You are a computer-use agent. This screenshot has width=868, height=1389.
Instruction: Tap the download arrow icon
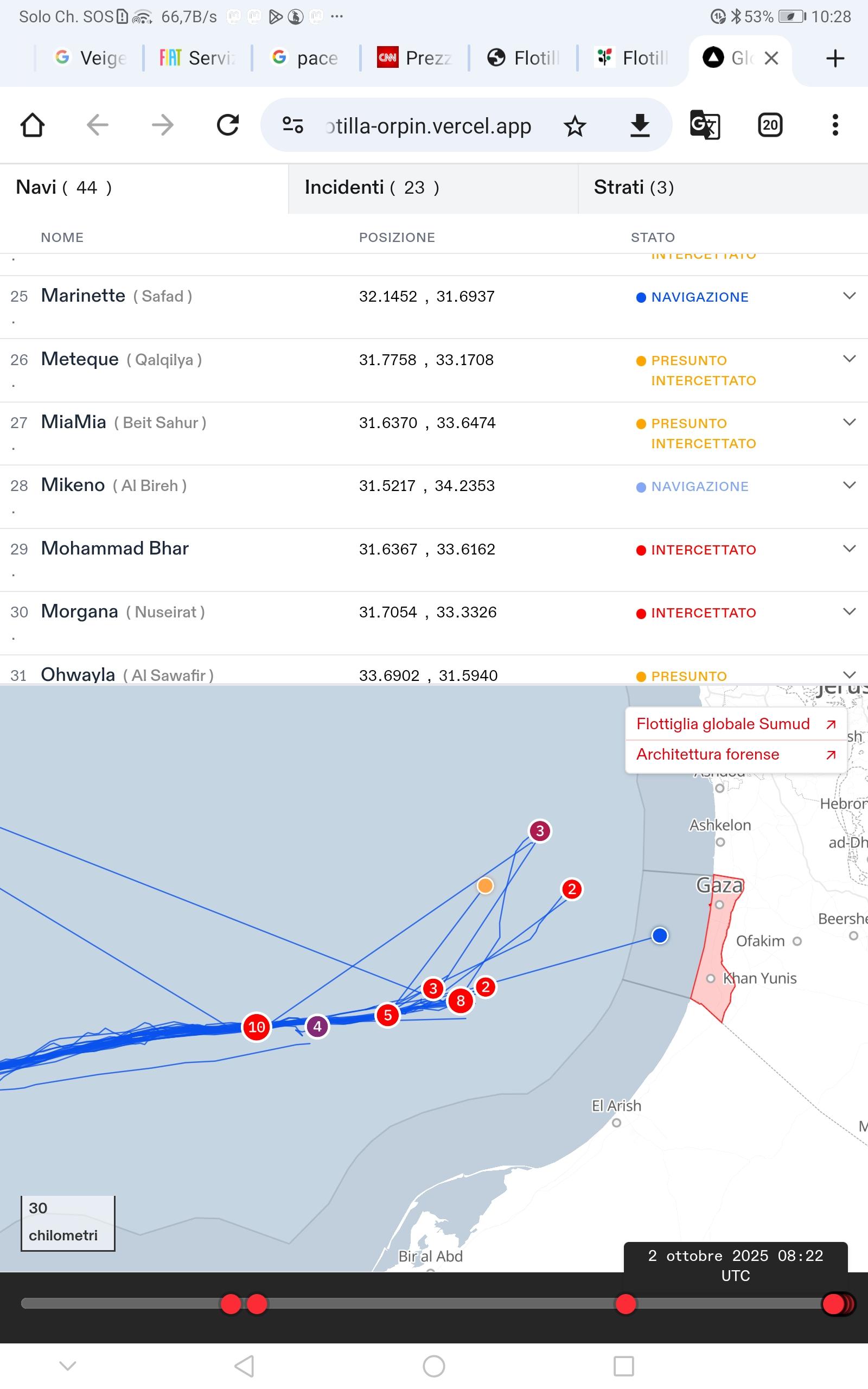click(640, 126)
